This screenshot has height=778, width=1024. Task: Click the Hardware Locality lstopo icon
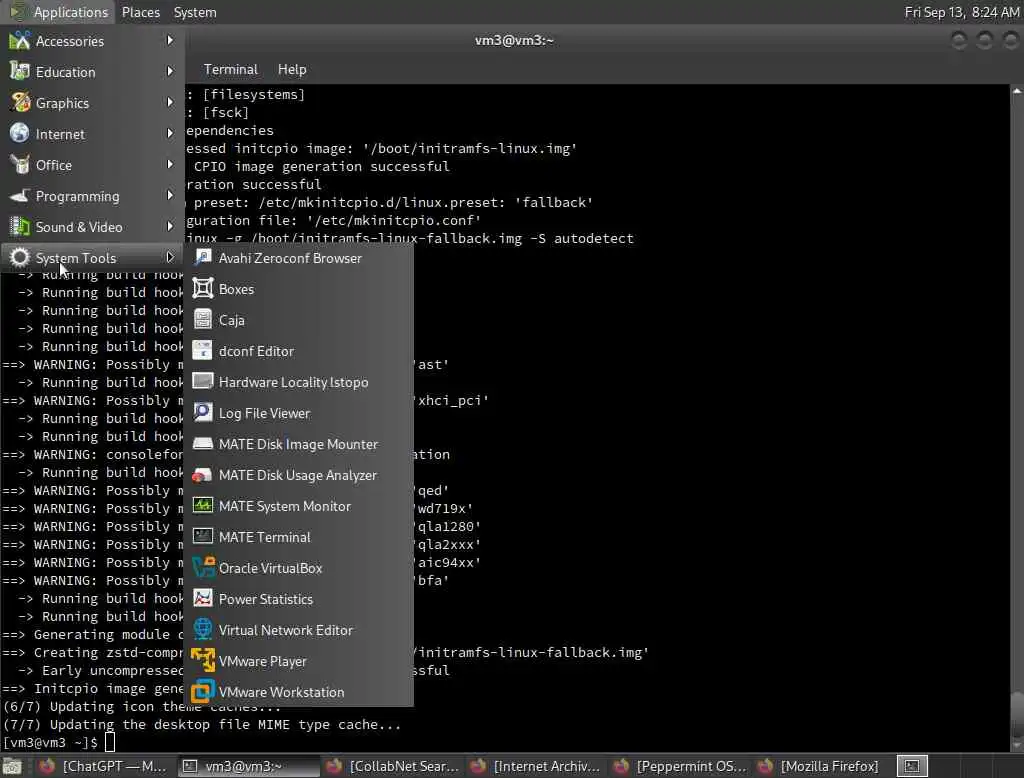point(203,381)
